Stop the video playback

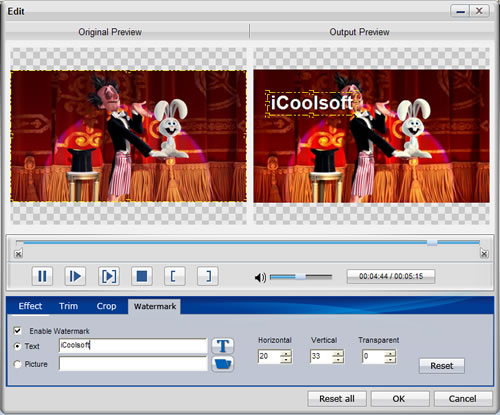142,276
